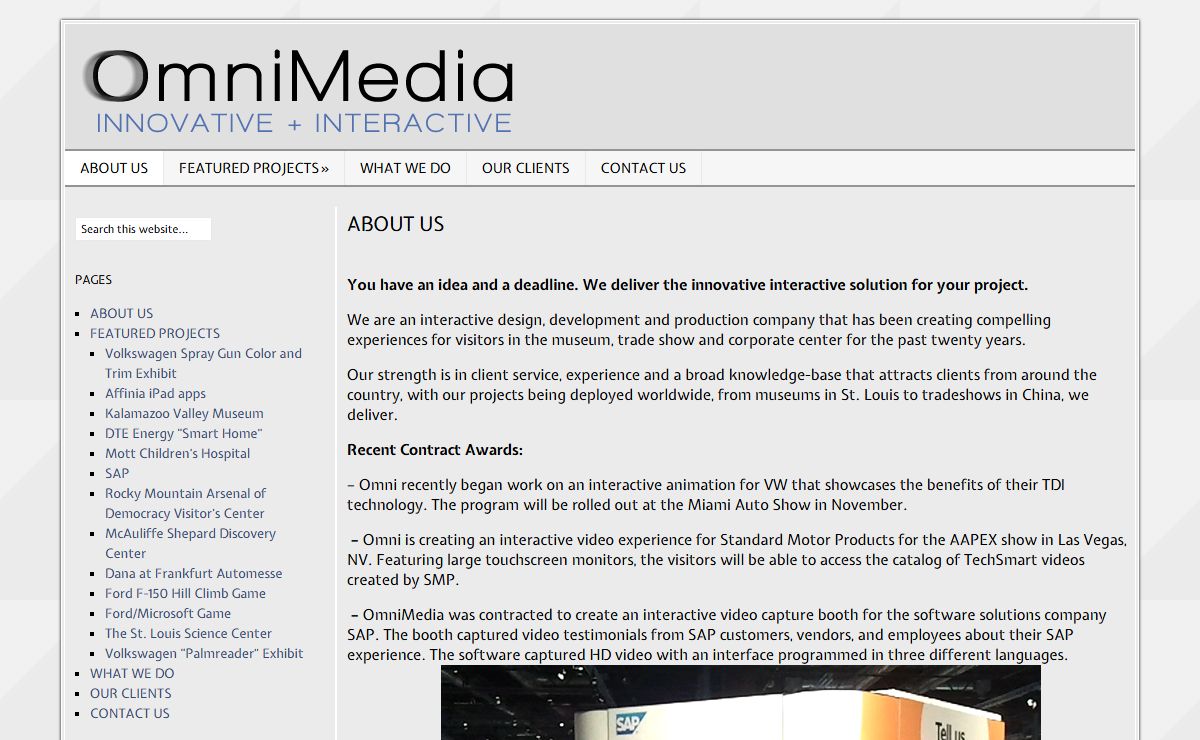Open CONTACT US in the navigation bar

643,168
